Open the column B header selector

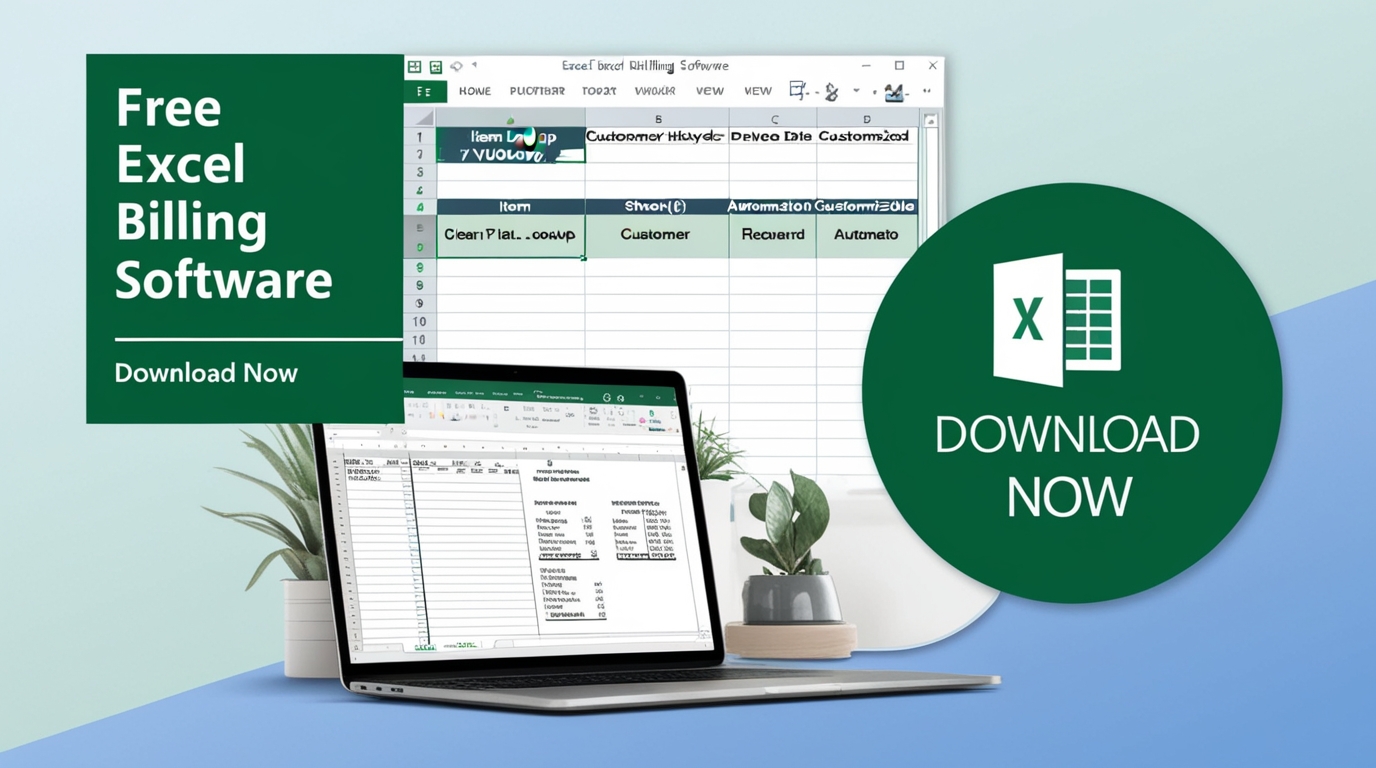[x=658, y=118]
